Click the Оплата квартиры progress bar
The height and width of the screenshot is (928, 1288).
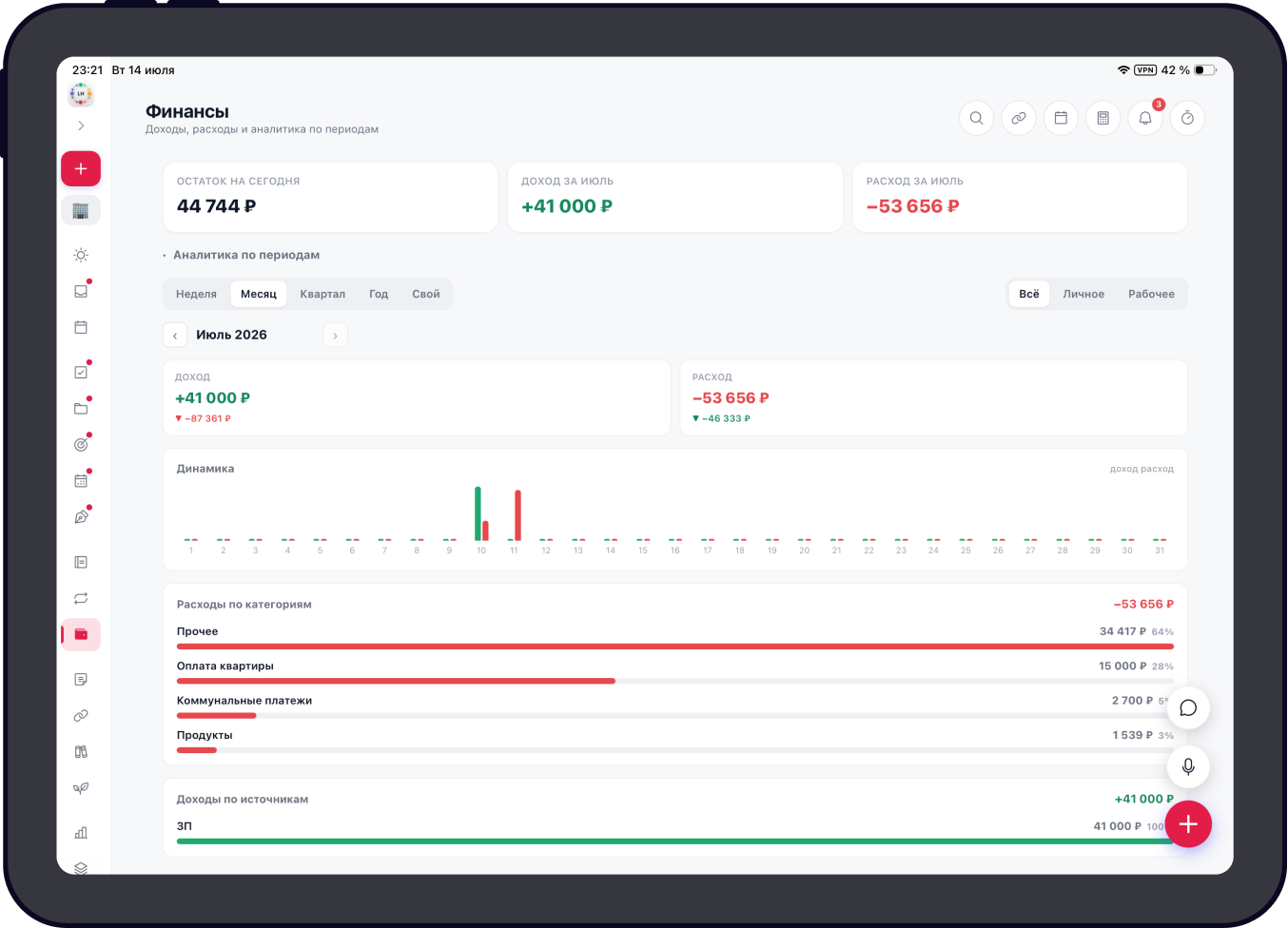pyautogui.click(x=675, y=681)
